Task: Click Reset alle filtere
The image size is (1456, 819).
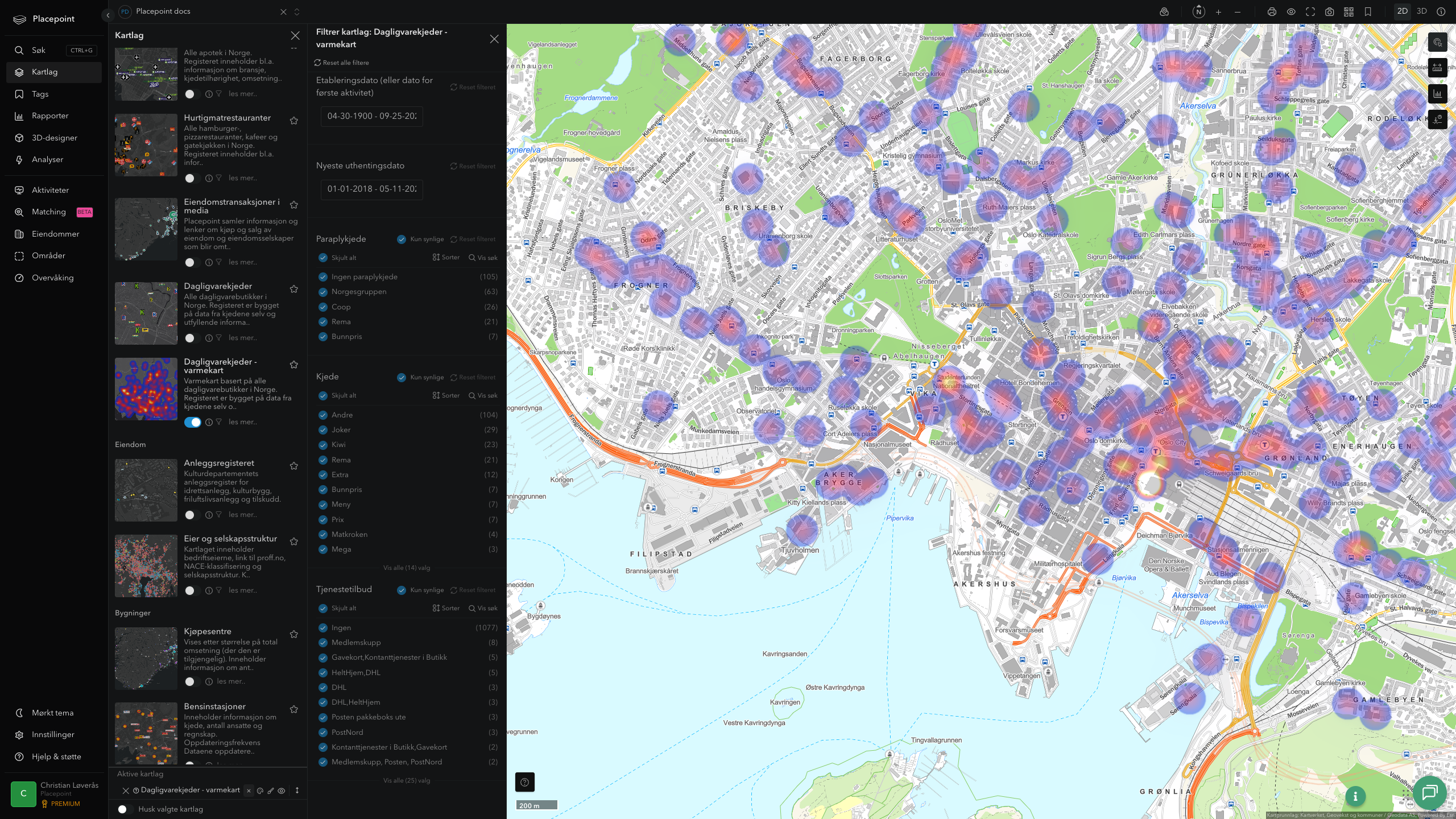Action: pyautogui.click(x=341, y=63)
